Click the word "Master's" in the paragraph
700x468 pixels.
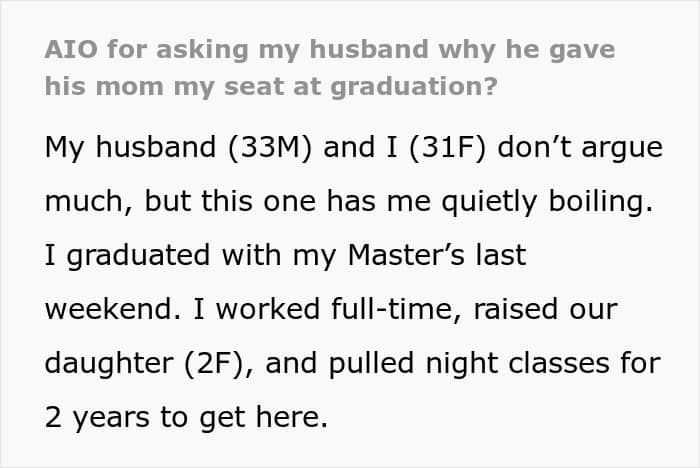coord(406,255)
